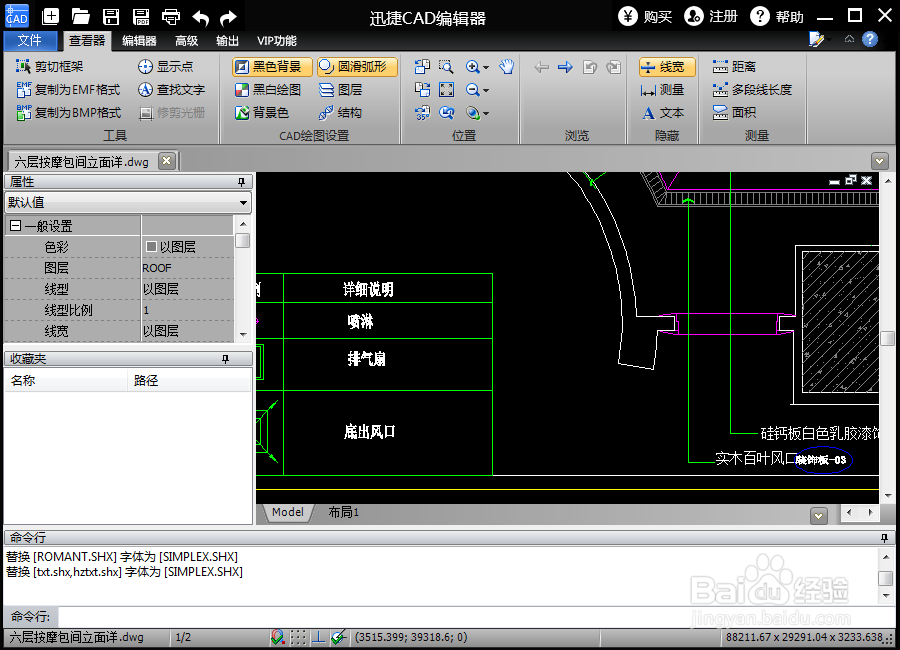
Task: Toggle 黑白绘图 black and white drawing
Action: point(268,90)
